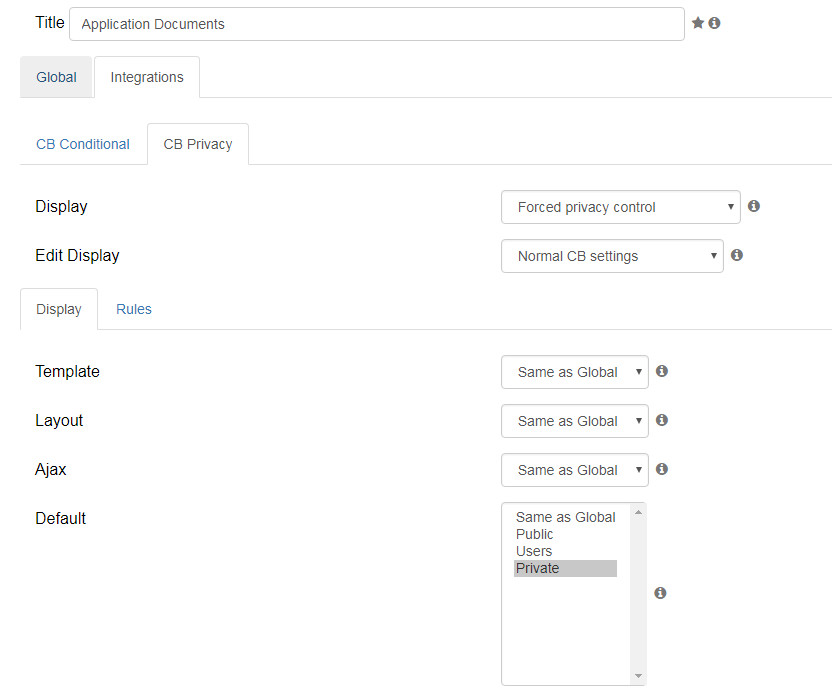The image size is (832, 694).
Task: Click info icon next to Ajax dropdown
Action: [662, 469]
